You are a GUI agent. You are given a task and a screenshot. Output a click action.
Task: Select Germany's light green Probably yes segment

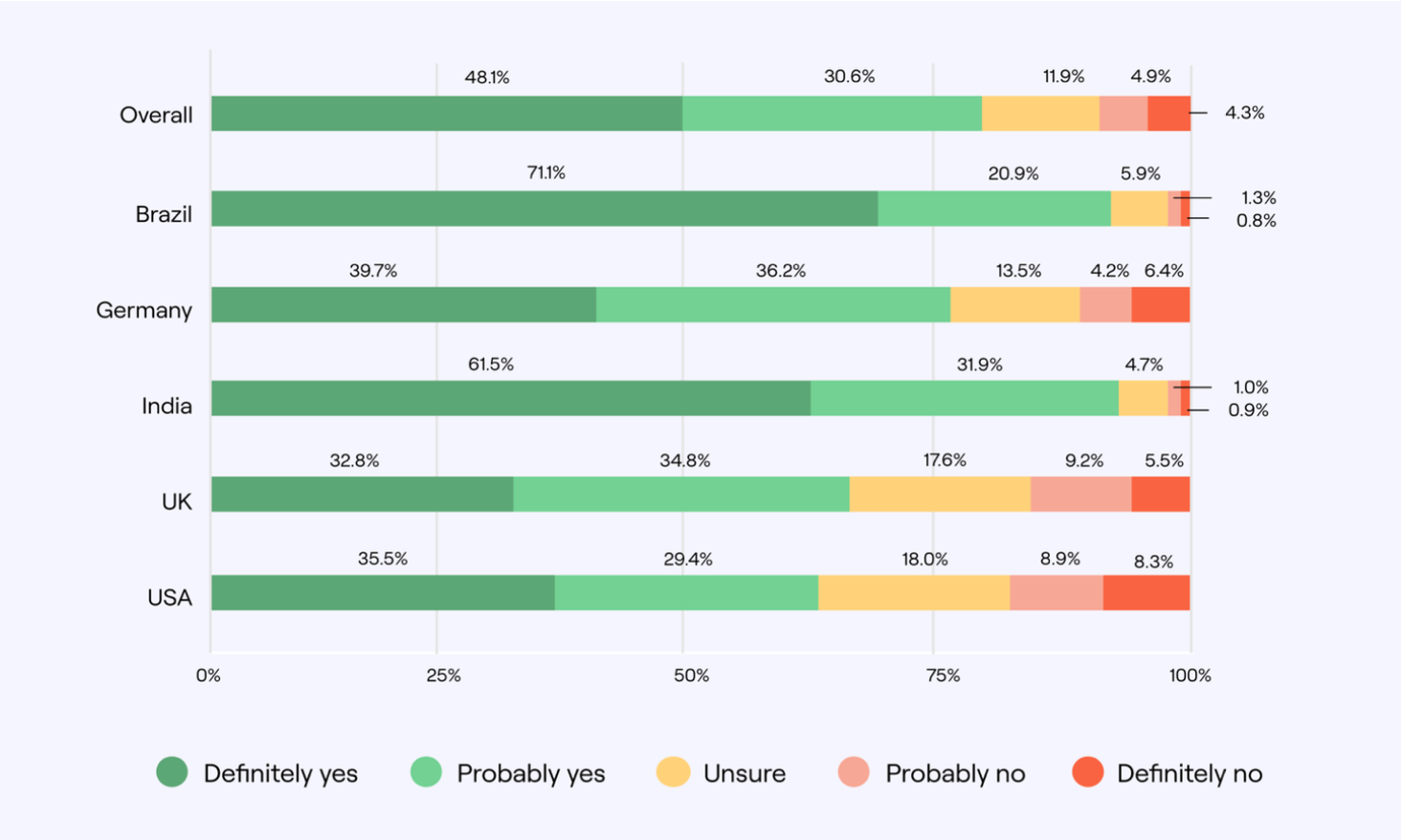point(773,304)
